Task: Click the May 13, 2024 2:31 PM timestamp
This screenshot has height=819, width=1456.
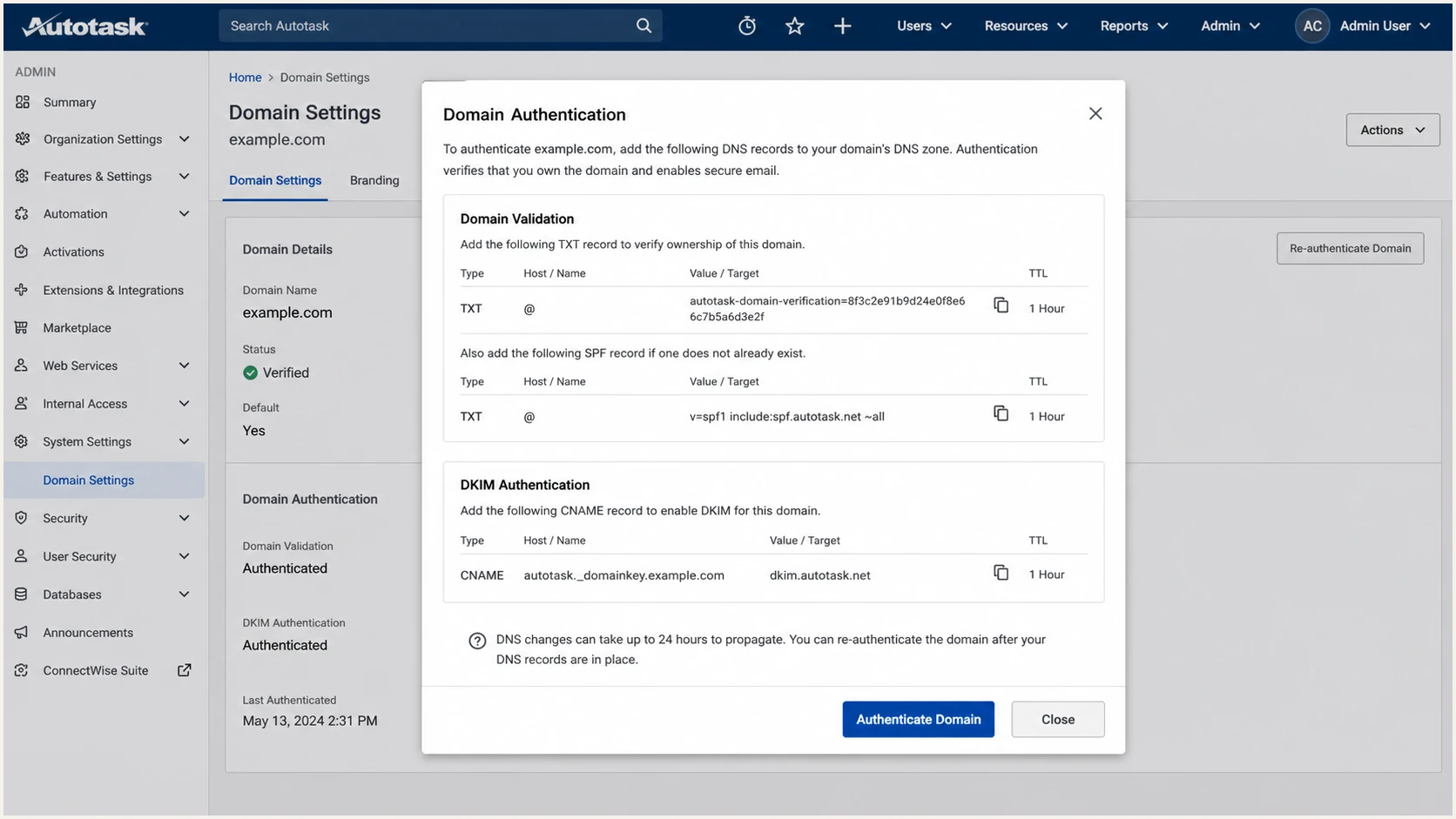Action: [310, 721]
